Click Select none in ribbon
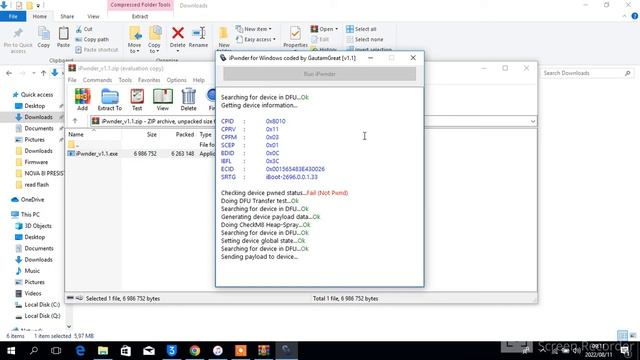Viewport: 640px width, 360px height. [364, 39]
